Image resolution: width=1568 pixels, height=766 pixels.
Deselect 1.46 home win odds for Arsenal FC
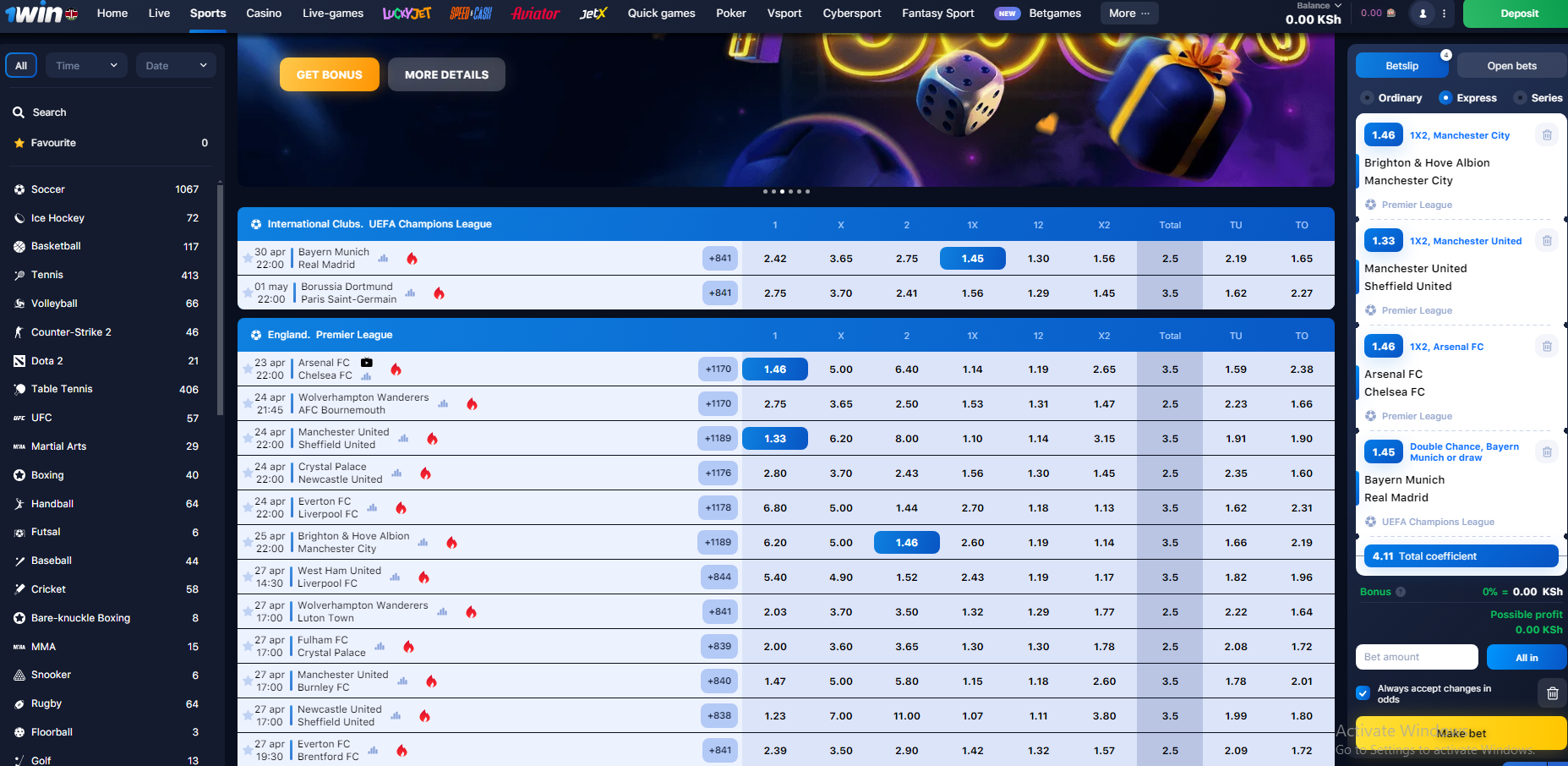click(774, 369)
